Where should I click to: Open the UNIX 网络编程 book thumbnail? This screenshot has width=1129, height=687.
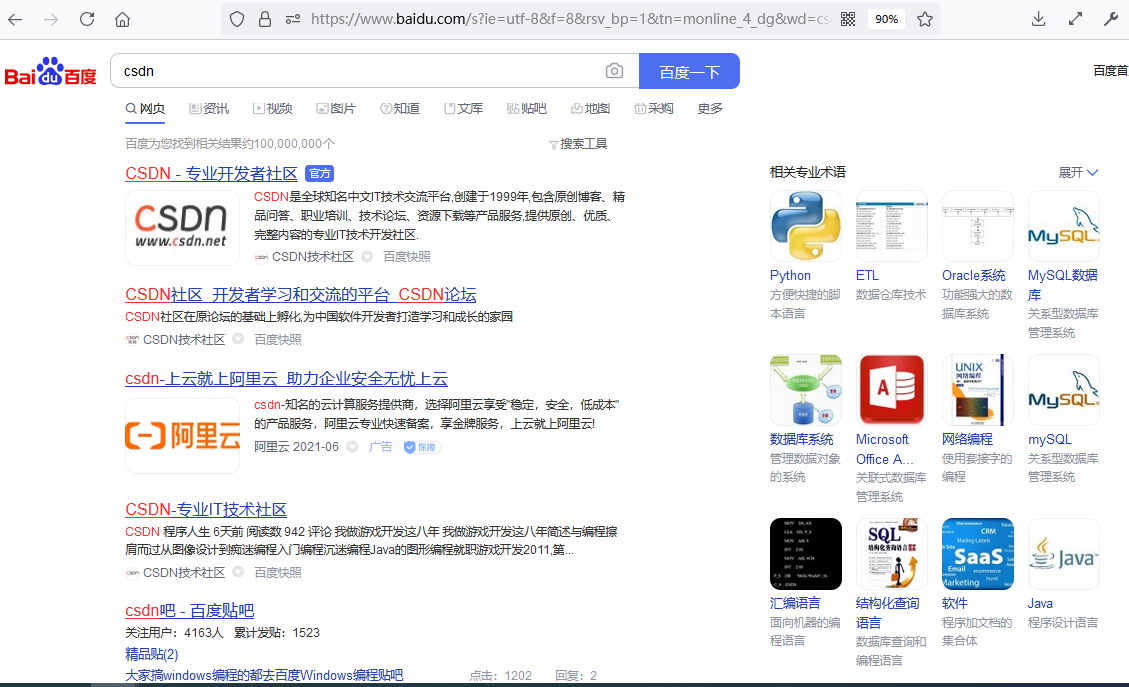click(x=978, y=390)
